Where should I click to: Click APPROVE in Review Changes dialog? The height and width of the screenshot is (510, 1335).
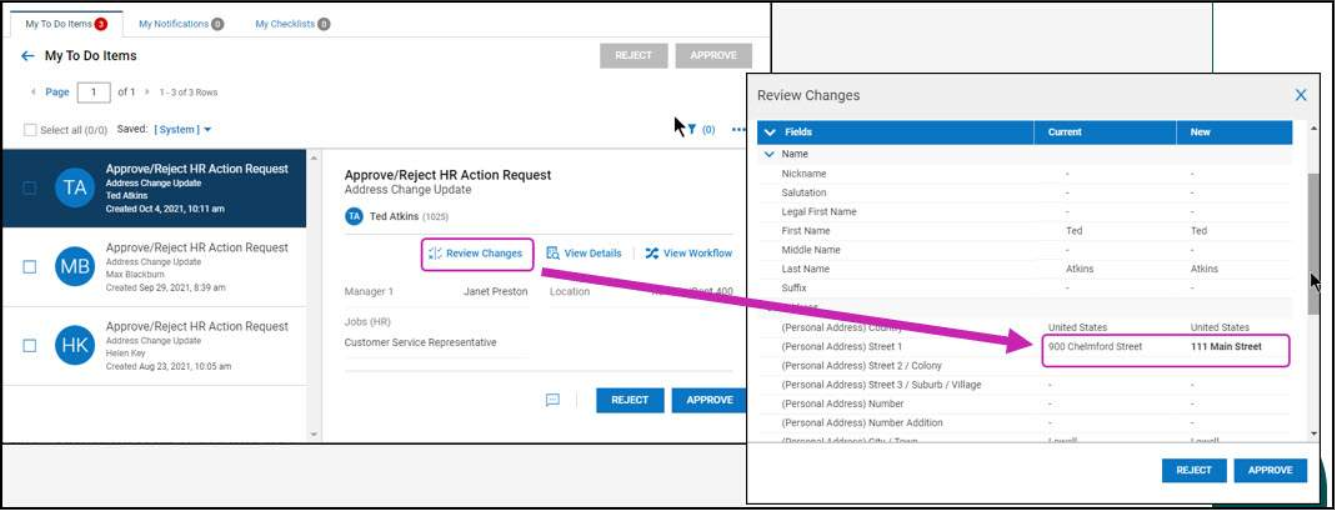(1270, 470)
